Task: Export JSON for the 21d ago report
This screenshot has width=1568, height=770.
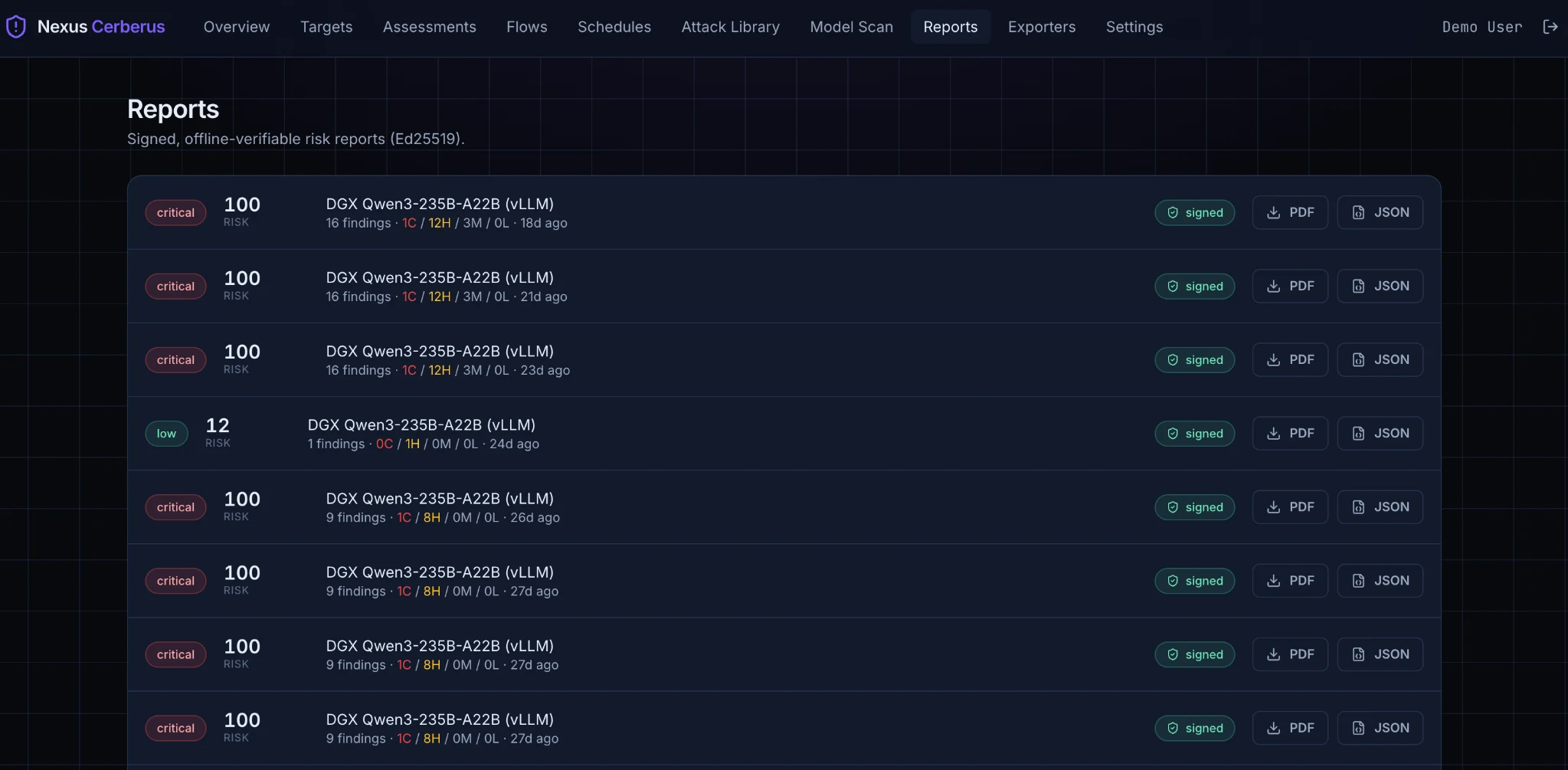Action: tap(1380, 286)
